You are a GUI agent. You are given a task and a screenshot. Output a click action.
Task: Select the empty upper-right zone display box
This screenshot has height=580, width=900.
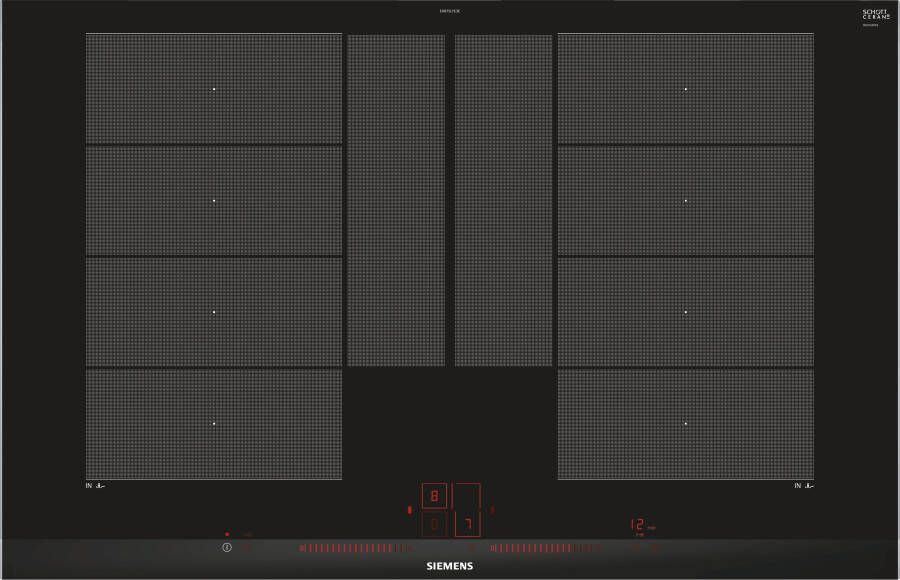pos(467,496)
